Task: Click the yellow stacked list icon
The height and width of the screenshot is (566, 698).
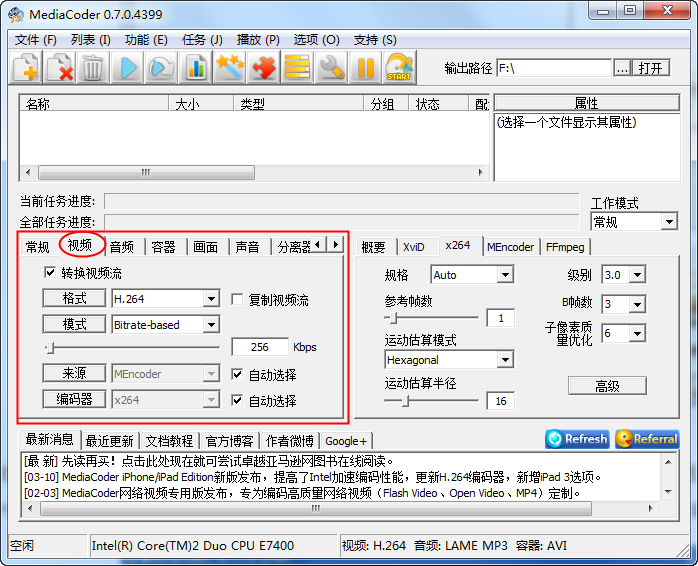Action: (x=297, y=67)
